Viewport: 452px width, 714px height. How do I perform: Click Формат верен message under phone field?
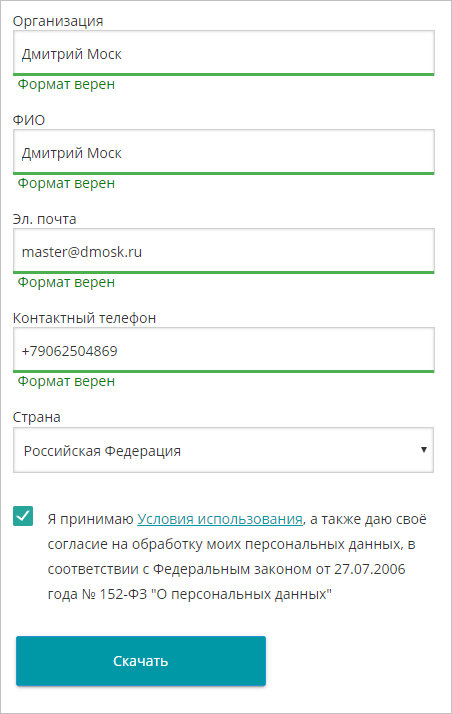(x=66, y=381)
